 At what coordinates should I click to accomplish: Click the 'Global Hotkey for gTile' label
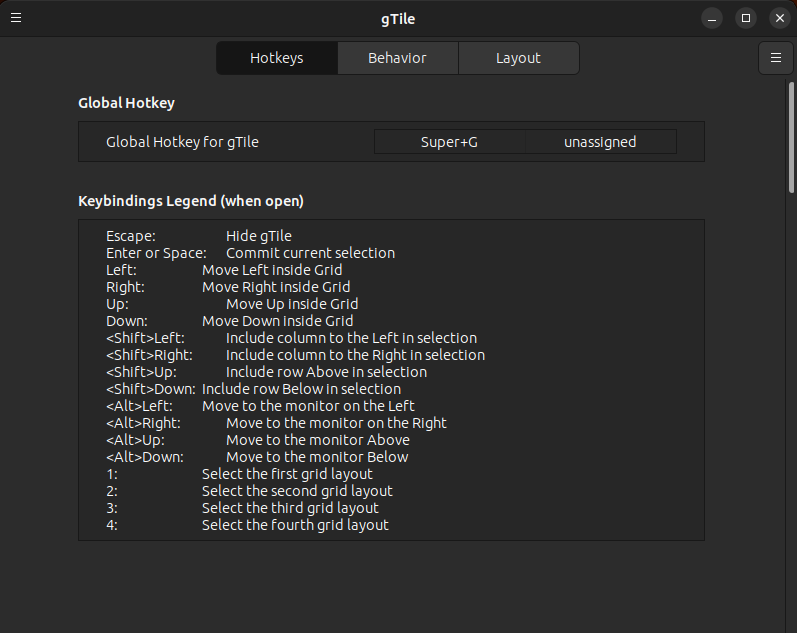click(x=182, y=142)
